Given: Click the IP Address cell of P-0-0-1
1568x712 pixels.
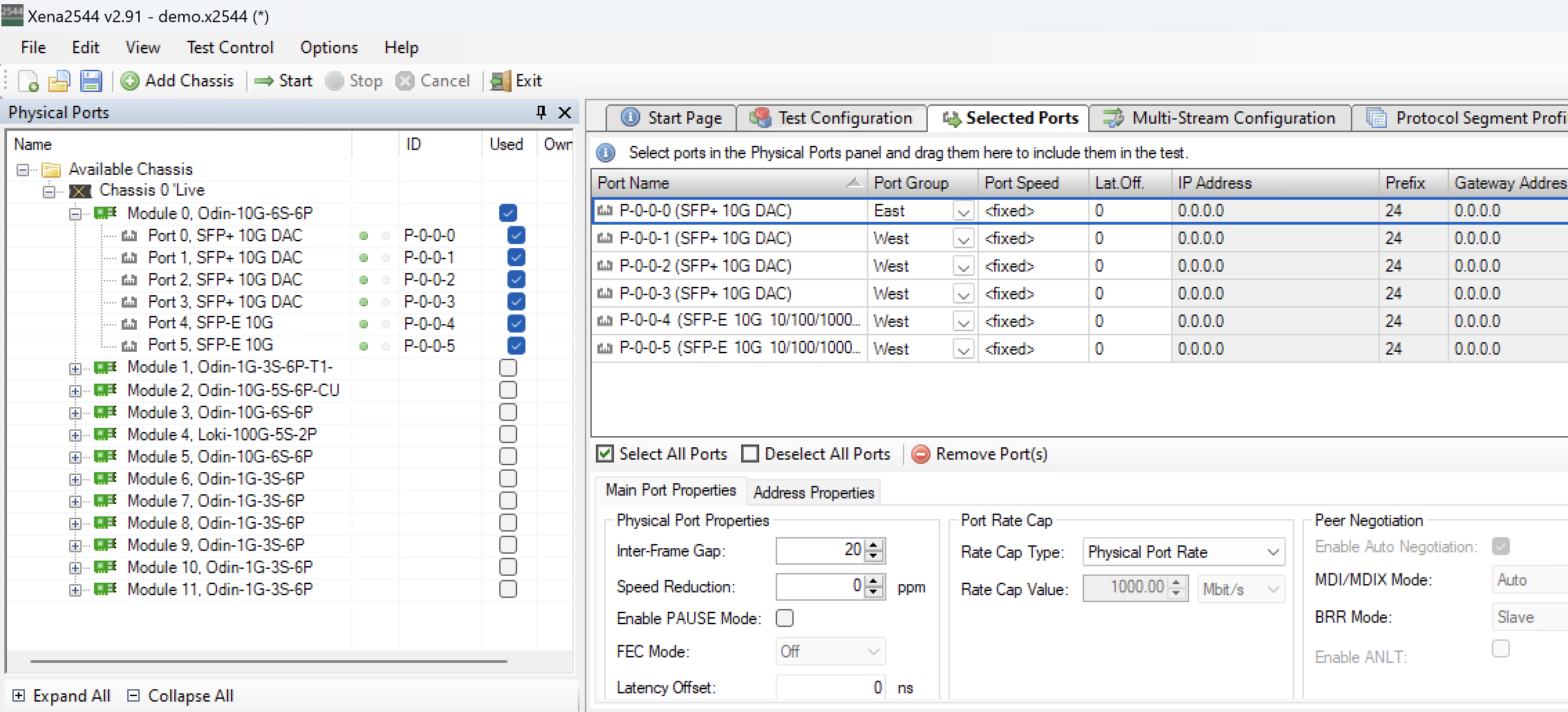Looking at the screenshot, I should [x=1275, y=238].
